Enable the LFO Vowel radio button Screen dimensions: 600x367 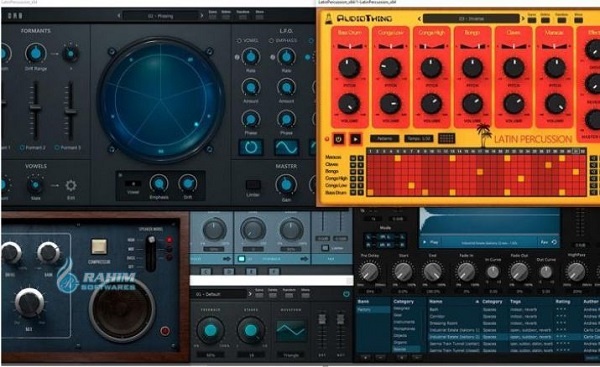click(239, 40)
